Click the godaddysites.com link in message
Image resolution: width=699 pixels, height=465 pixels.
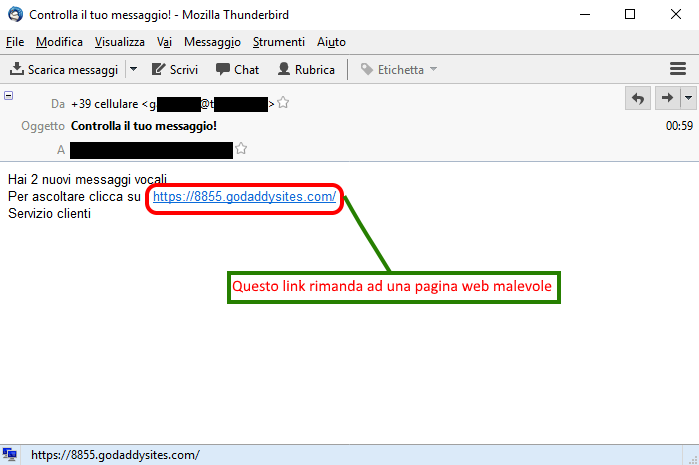point(244,197)
